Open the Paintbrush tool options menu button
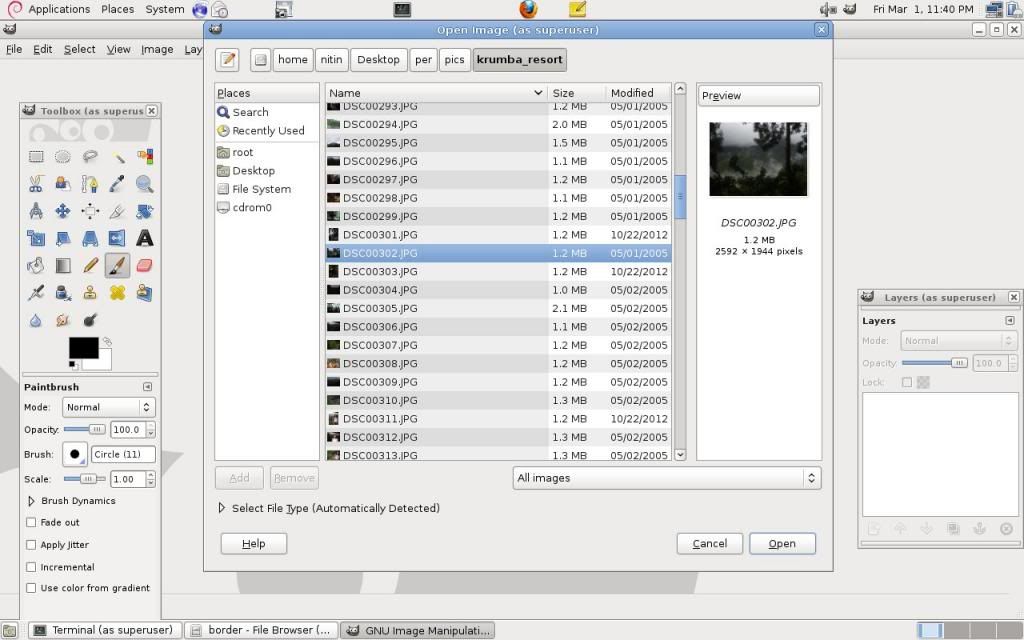Image resolution: width=1024 pixels, height=640 pixels. [148, 387]
